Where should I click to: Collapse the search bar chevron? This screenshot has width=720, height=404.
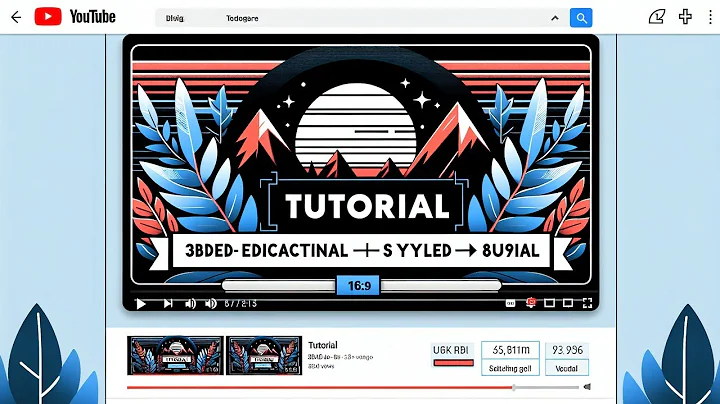coord(555,18)
